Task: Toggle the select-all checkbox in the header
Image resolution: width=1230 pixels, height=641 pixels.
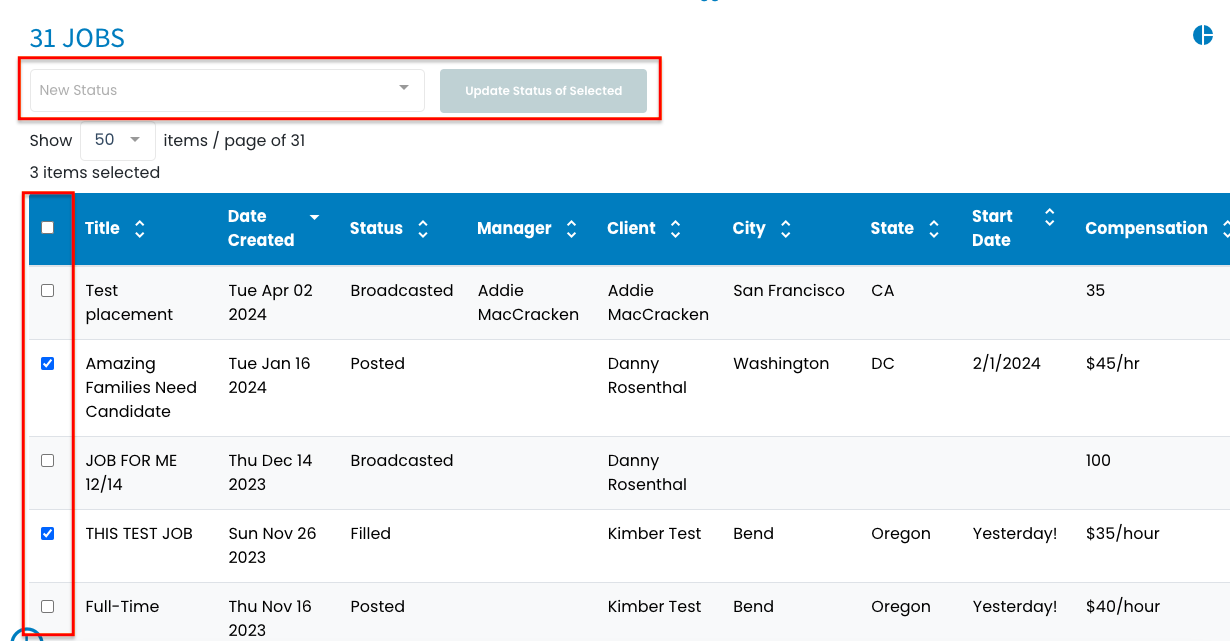Action: coord(47,228)
